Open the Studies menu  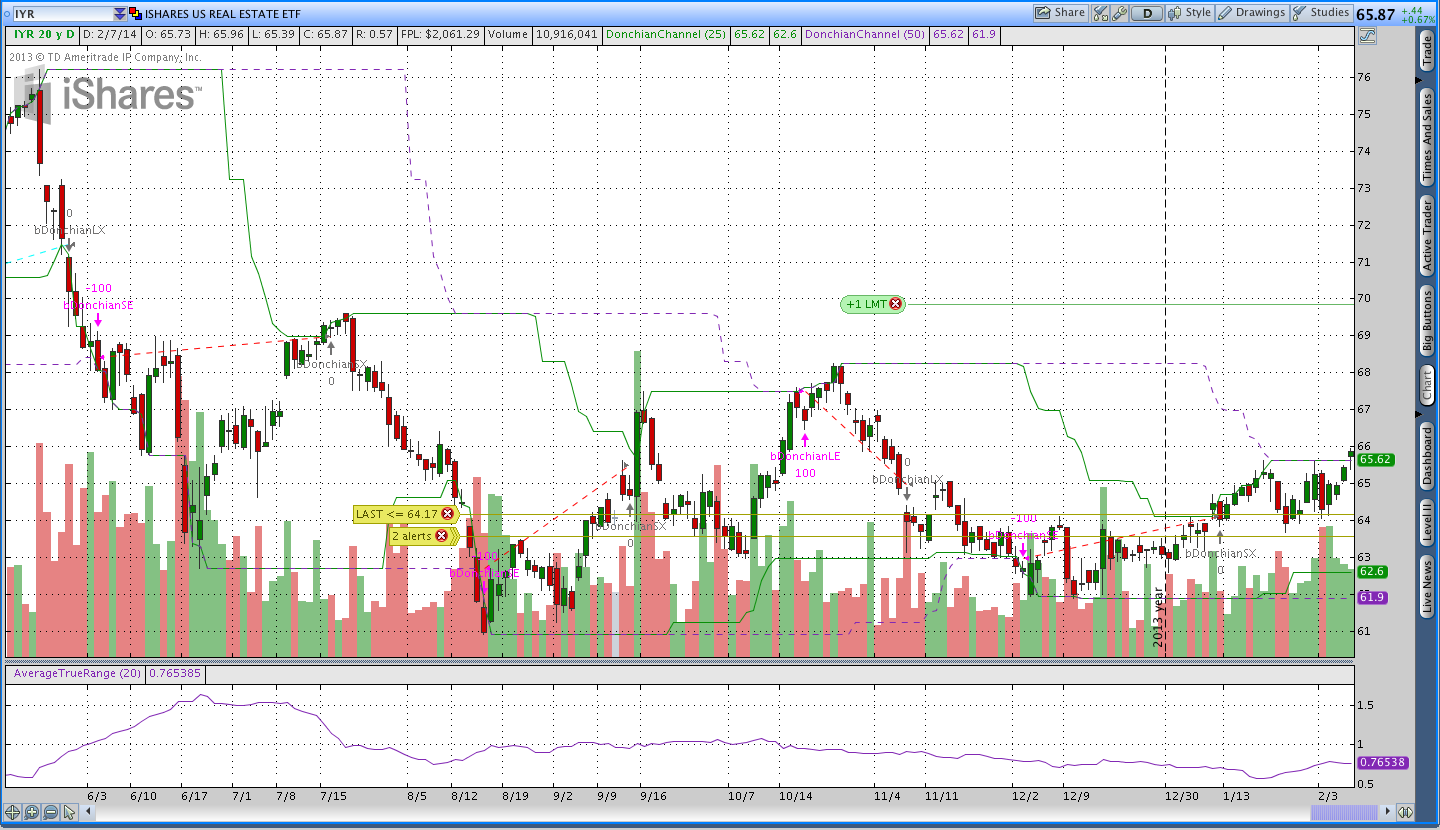1321,13
